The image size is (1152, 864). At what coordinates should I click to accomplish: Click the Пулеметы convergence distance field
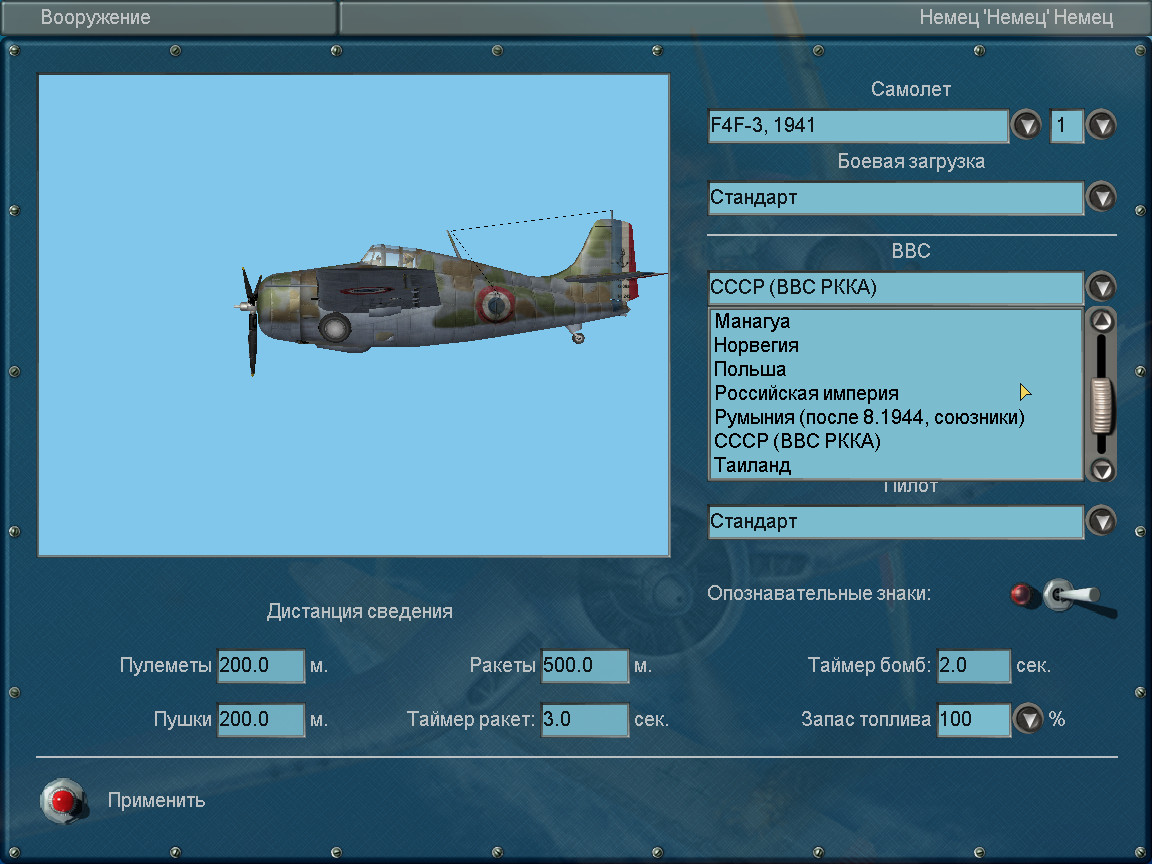[x=260, y=666]
